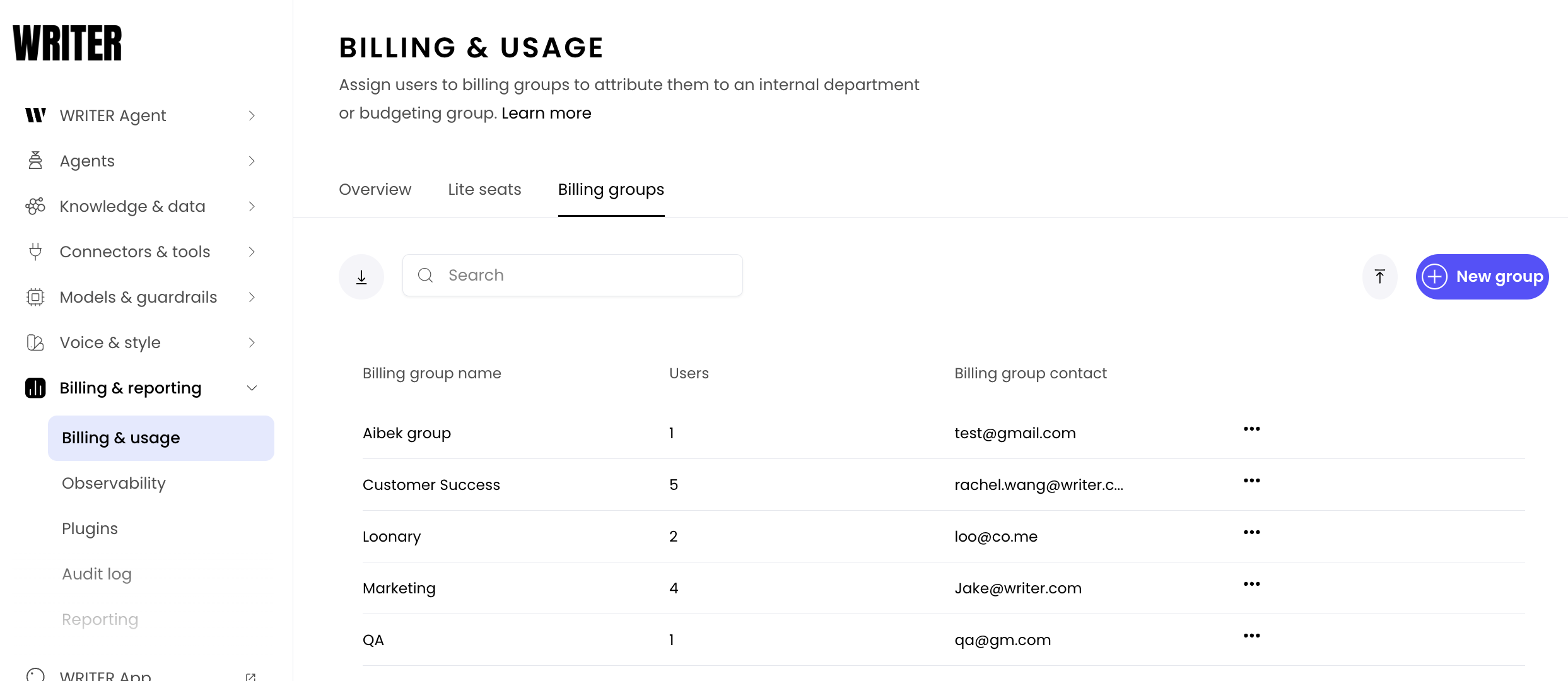Open the three-dot menu for QA row
This screenshot has width=1568, height=681.
[x=1251, y=636]
